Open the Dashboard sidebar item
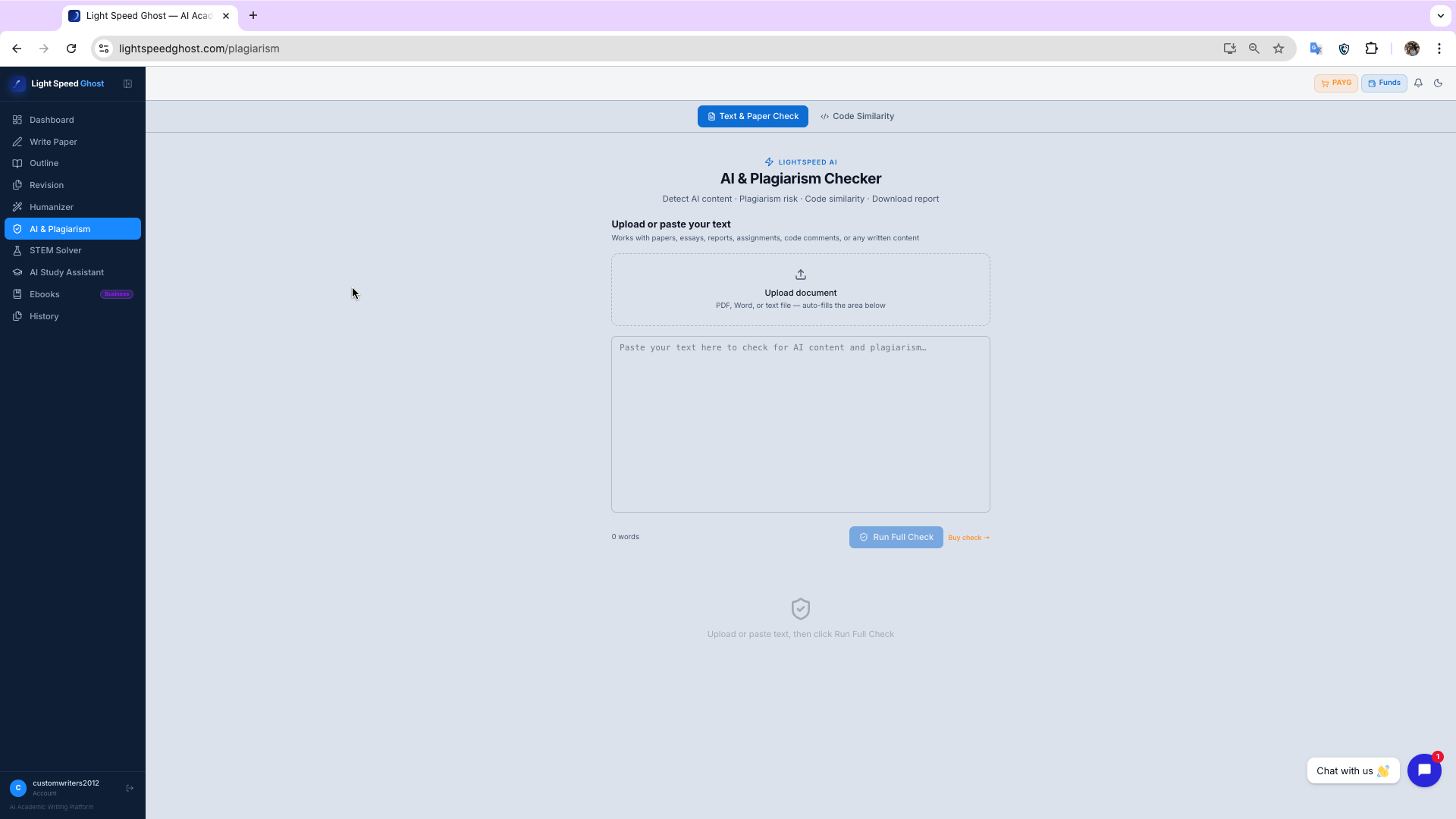The height and width of the screenshot is (819, 1456). coord(73,120)
